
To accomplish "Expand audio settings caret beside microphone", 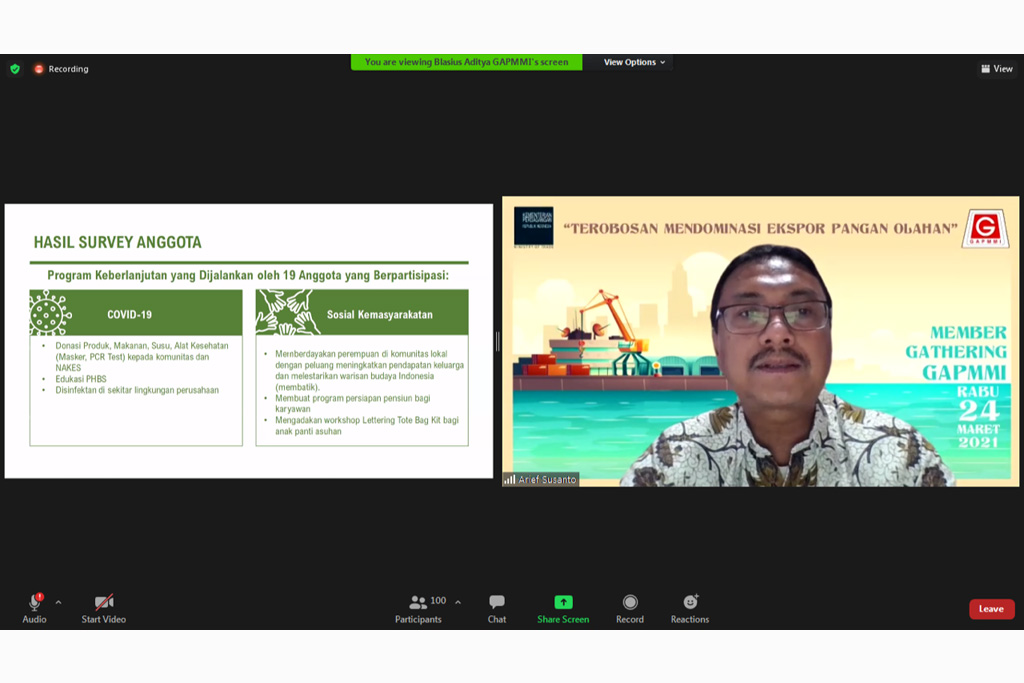I will 59,602.
